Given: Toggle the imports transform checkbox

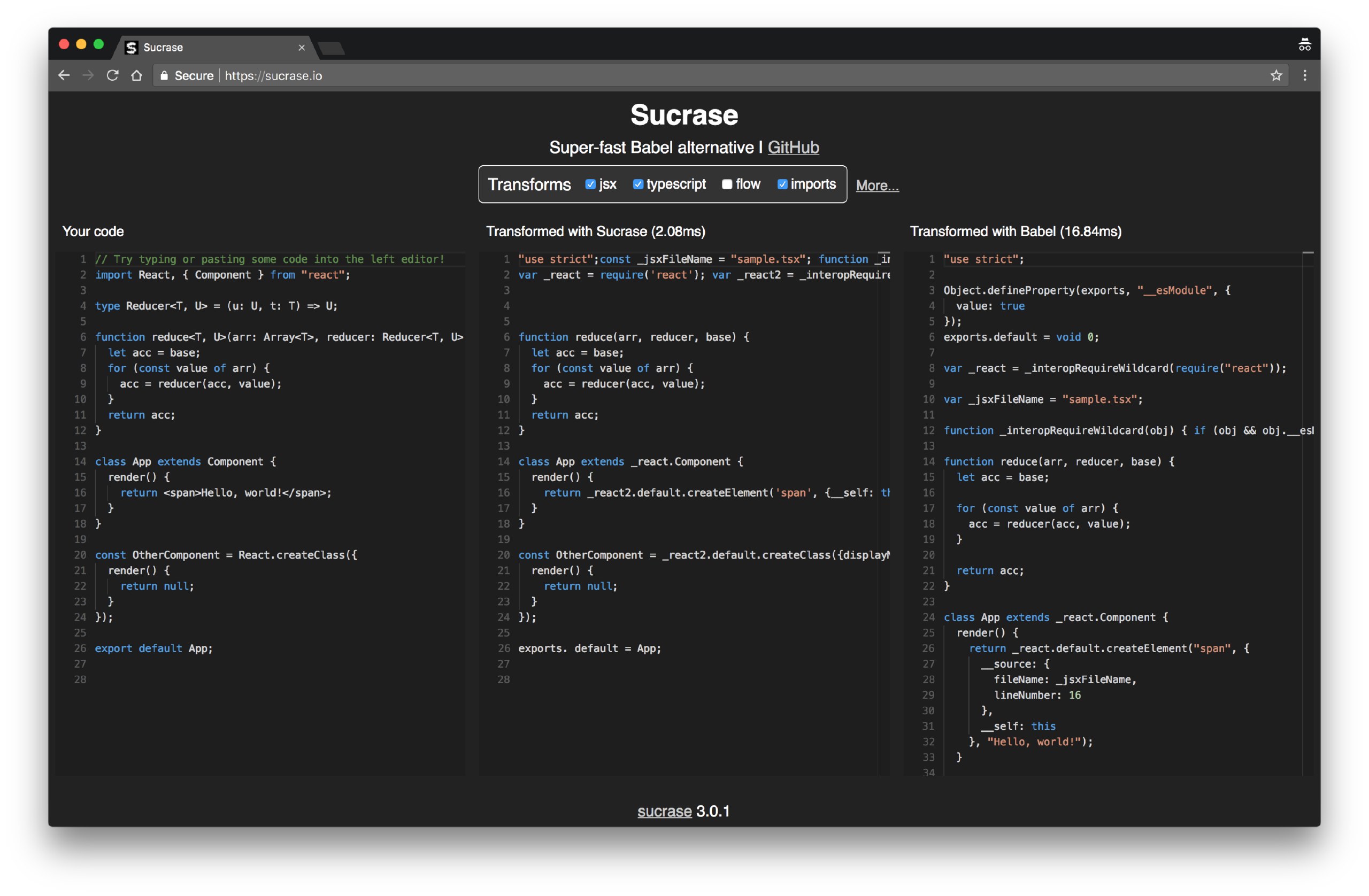Looking at the screenshot, I should pos(782,184).
